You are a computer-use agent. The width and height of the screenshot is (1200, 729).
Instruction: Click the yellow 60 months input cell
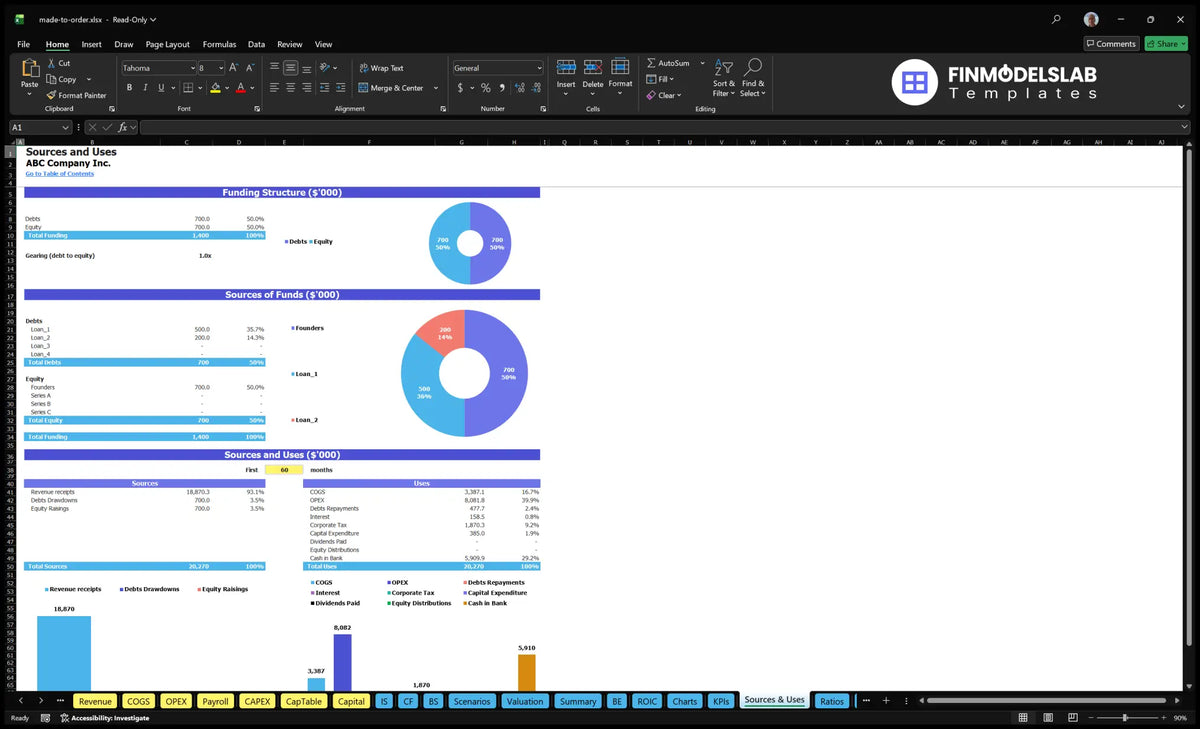284,469
